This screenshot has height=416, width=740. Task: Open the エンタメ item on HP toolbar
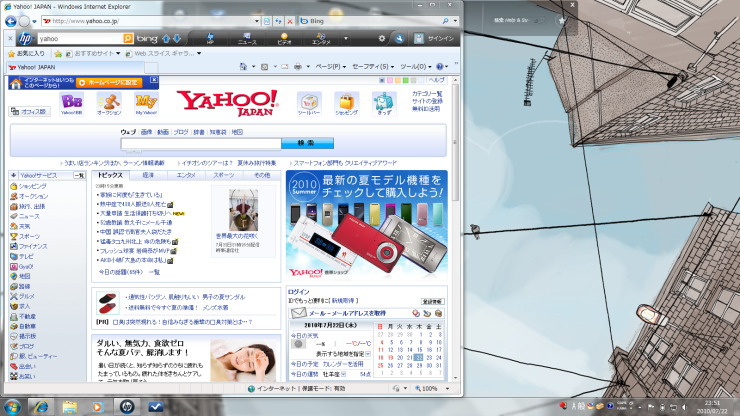[321, 39]
